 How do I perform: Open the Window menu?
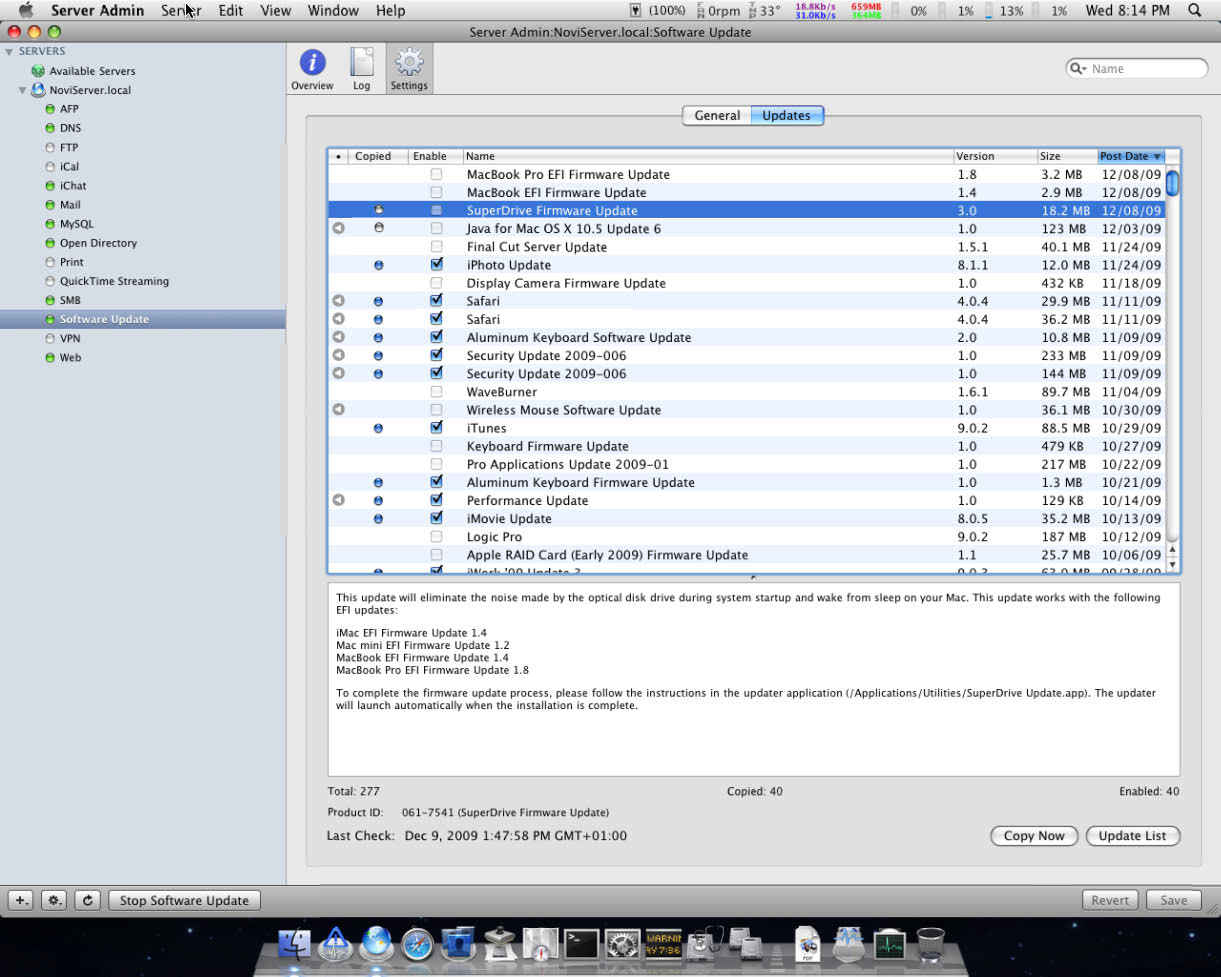tap(333, 10)
